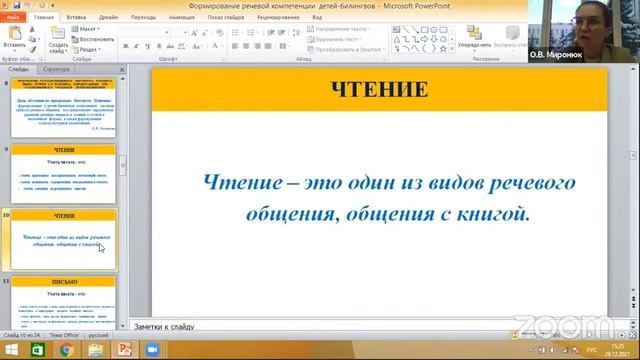Select slide 8 thumbnail in slides pane

pos(64,108)
